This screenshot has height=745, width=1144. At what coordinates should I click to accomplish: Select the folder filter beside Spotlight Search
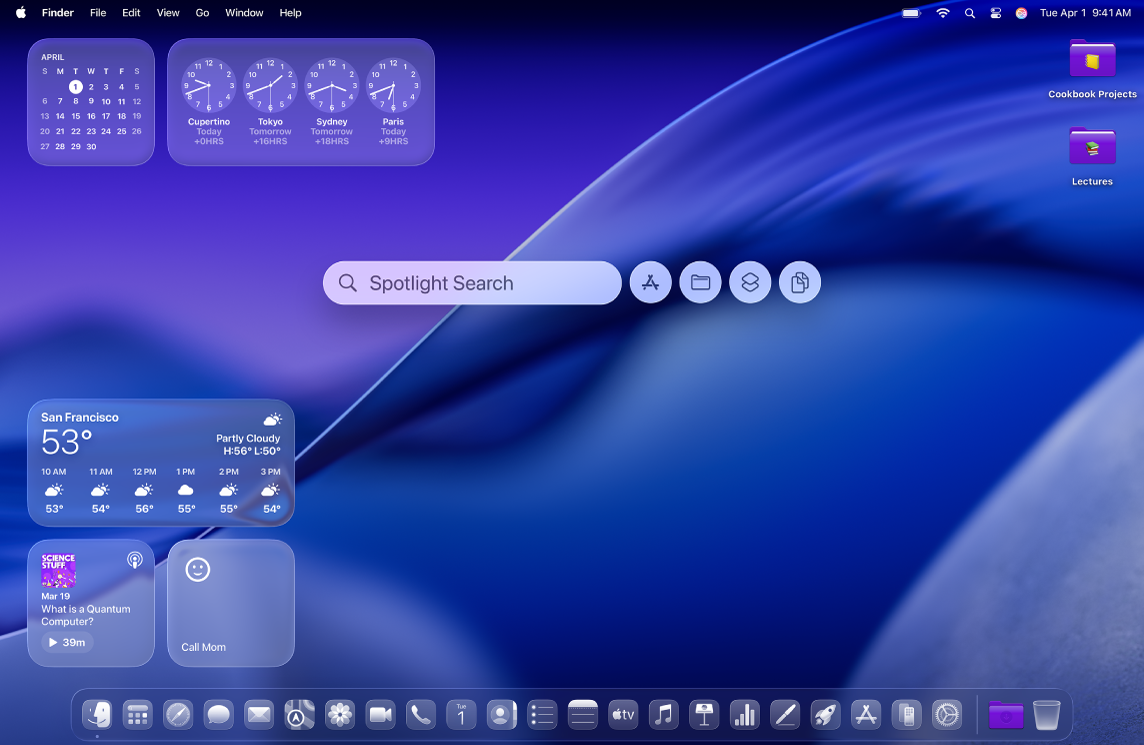700,282
